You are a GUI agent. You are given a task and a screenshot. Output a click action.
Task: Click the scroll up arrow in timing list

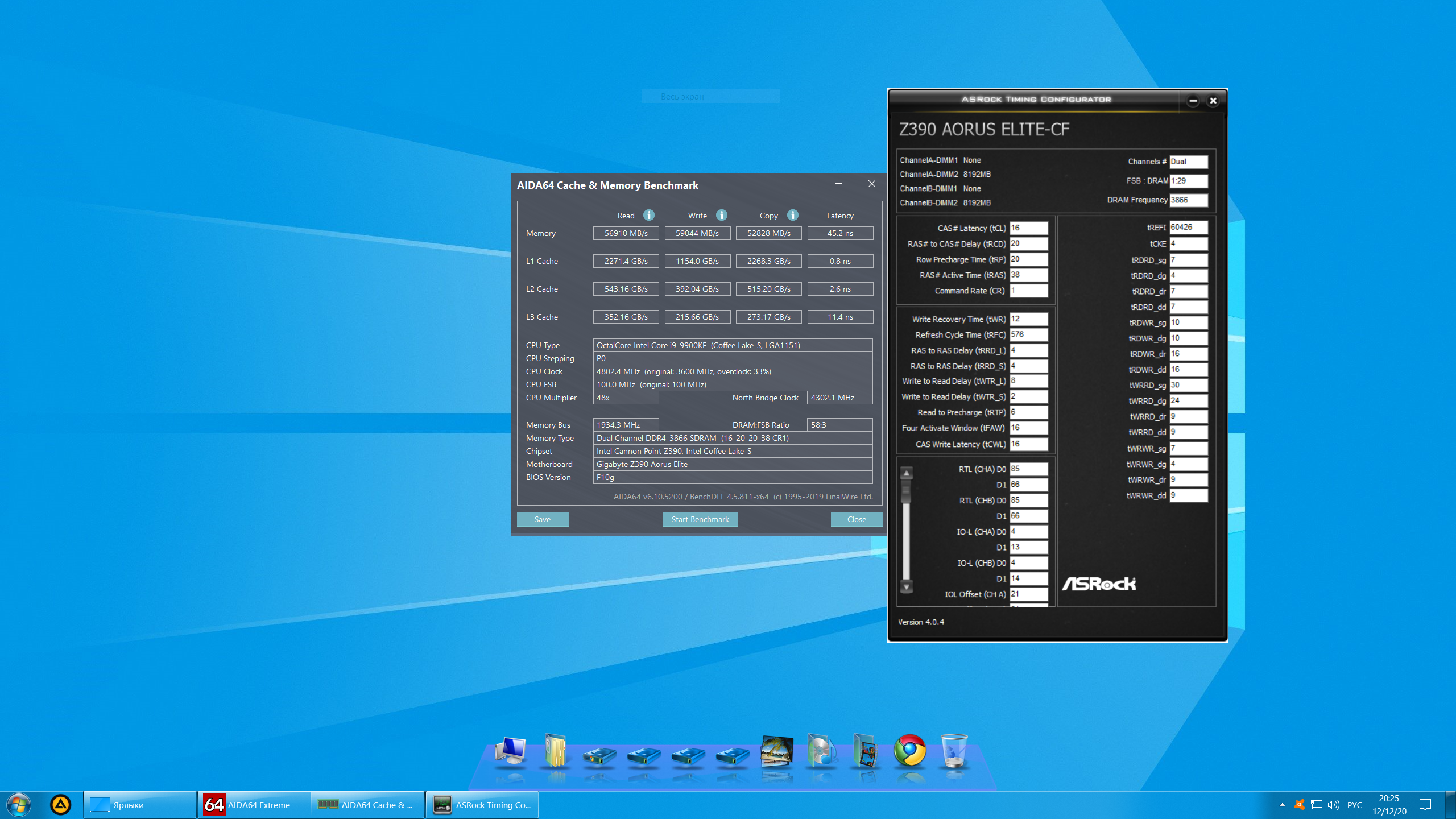907,473
